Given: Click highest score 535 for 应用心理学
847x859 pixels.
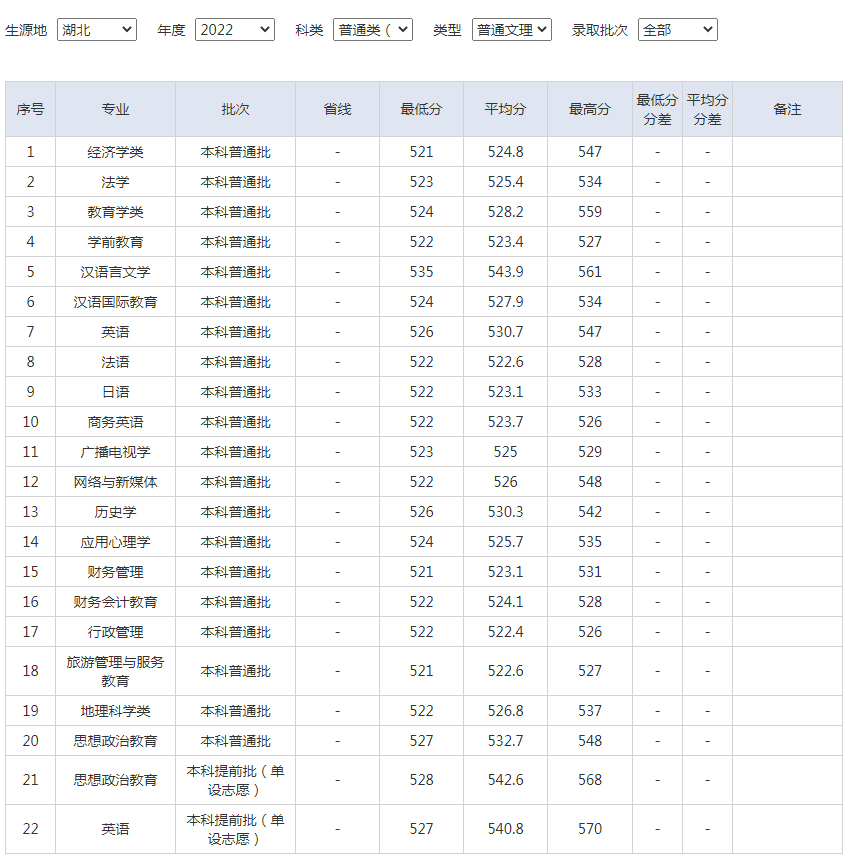Looking at the screenshot, I should tap(590, 542).
